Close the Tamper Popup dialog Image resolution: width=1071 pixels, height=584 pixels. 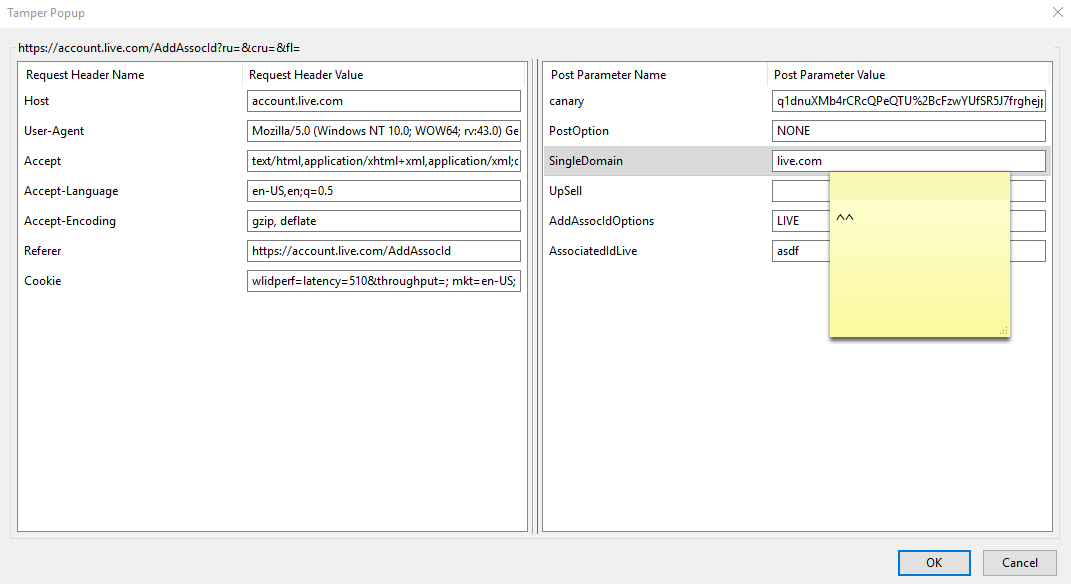(1057, 12)
